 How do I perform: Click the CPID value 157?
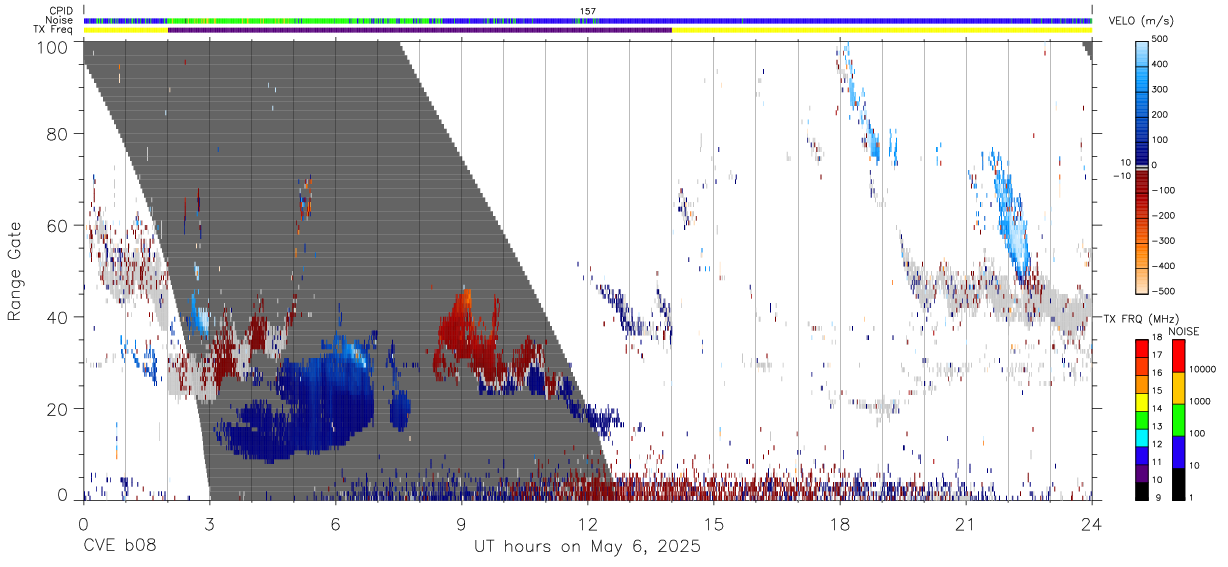point(587,11)
